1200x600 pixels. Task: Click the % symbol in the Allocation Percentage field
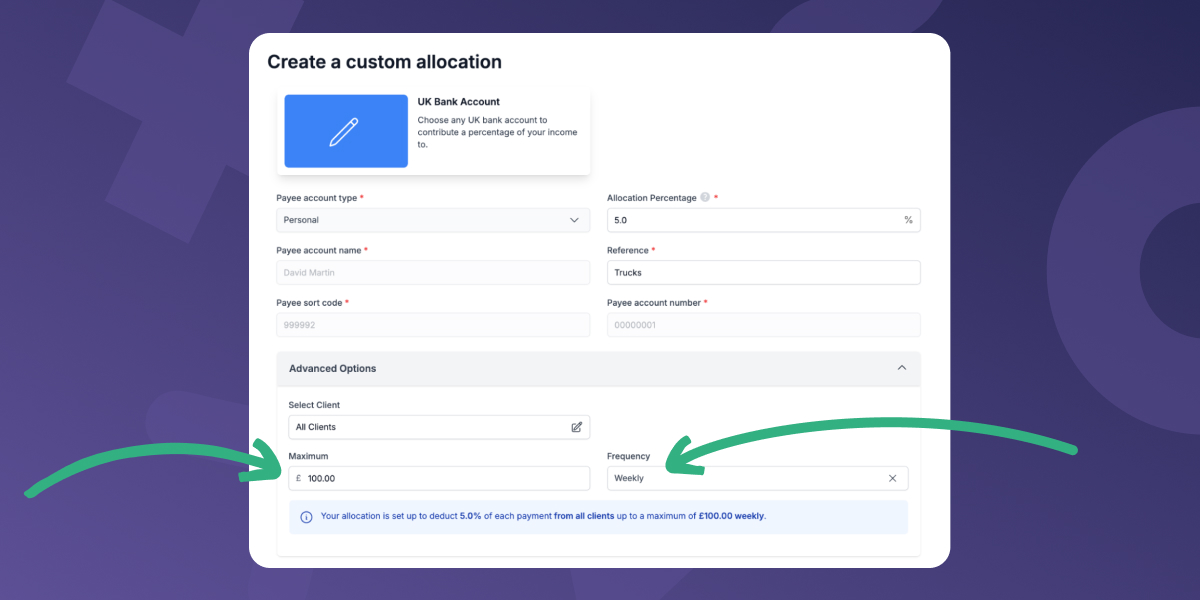tap(906, 220)
